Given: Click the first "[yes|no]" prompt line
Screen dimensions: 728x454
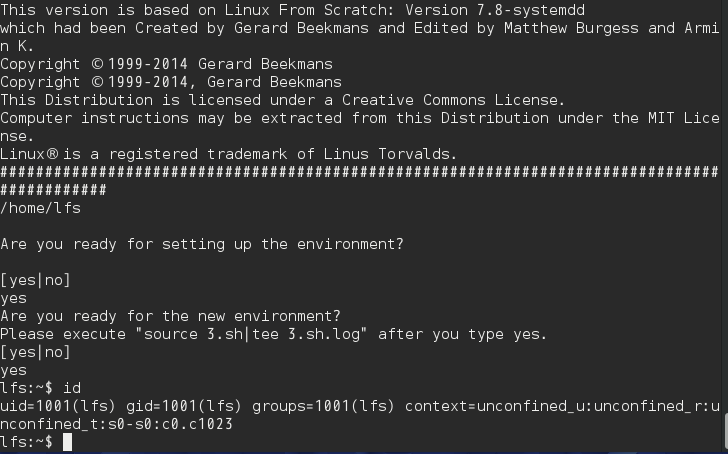Looking at the screenshot, I should point(35,280).
